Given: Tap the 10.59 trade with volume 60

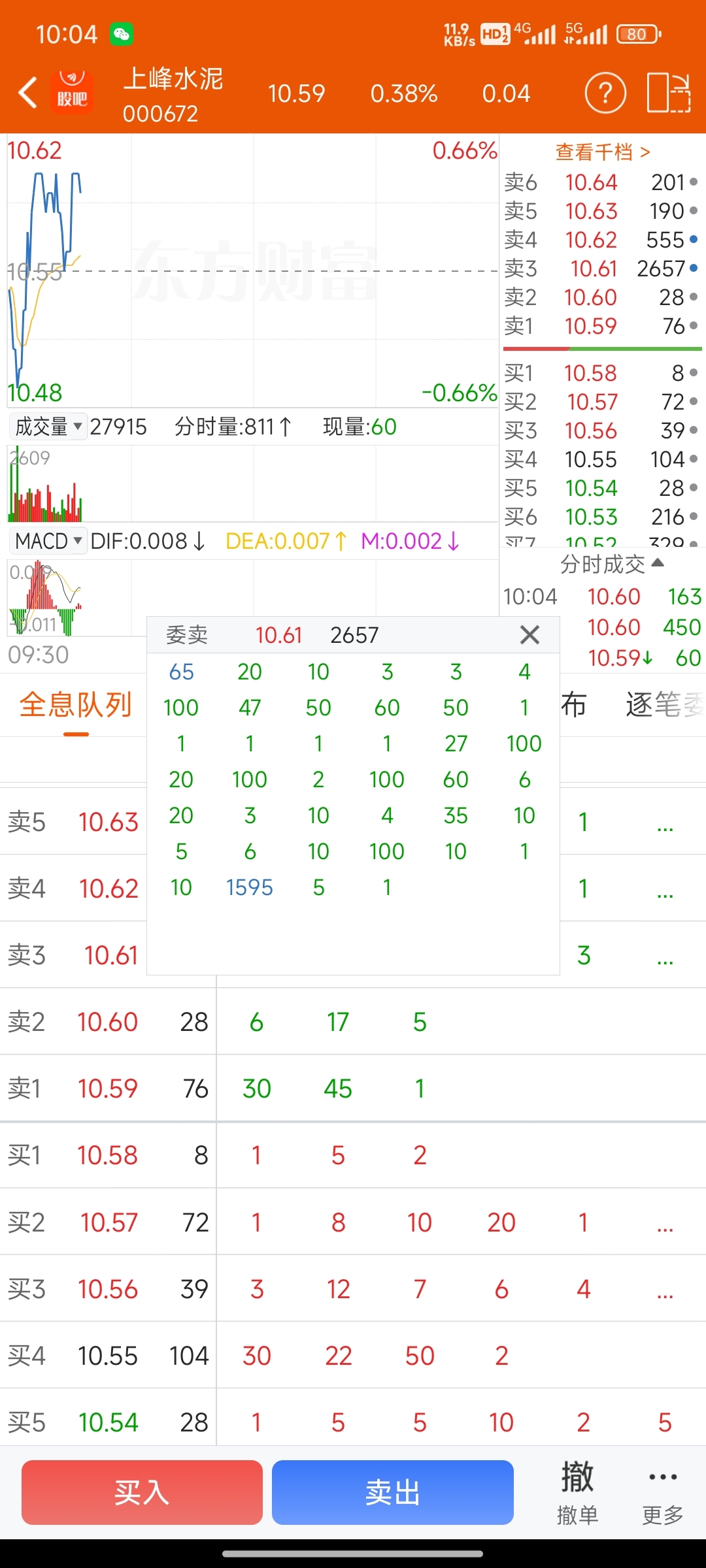Looking at the screenshot, I should click(x=644, y=658).
